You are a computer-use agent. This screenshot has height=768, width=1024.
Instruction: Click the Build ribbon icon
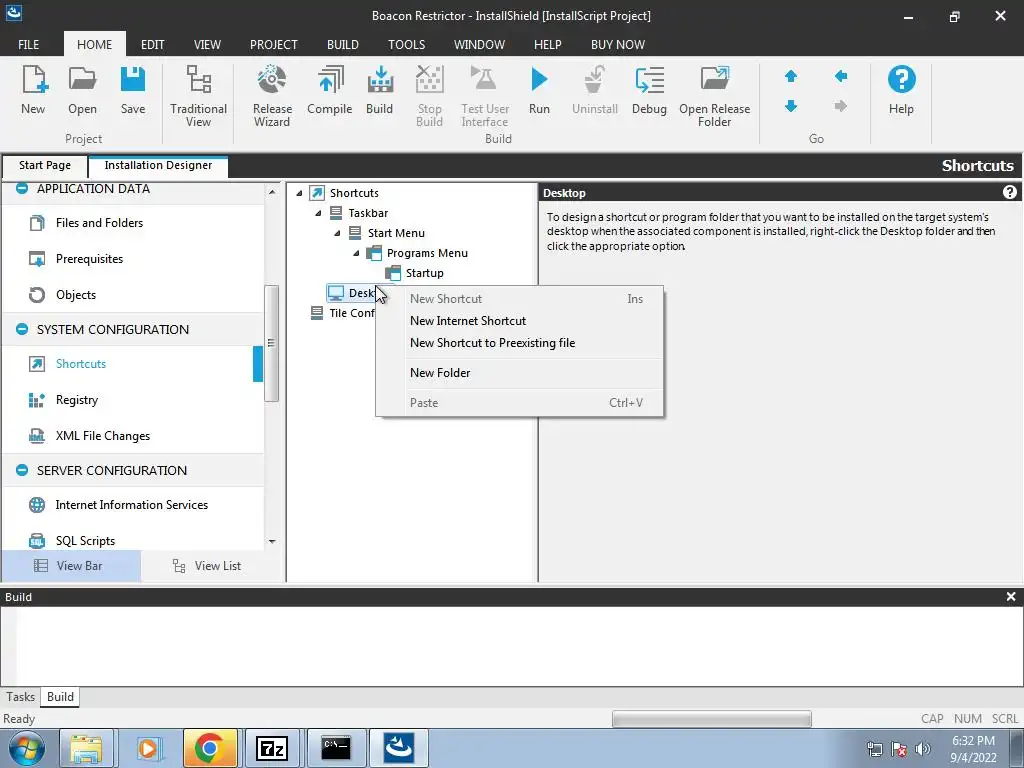pos(379,90)
